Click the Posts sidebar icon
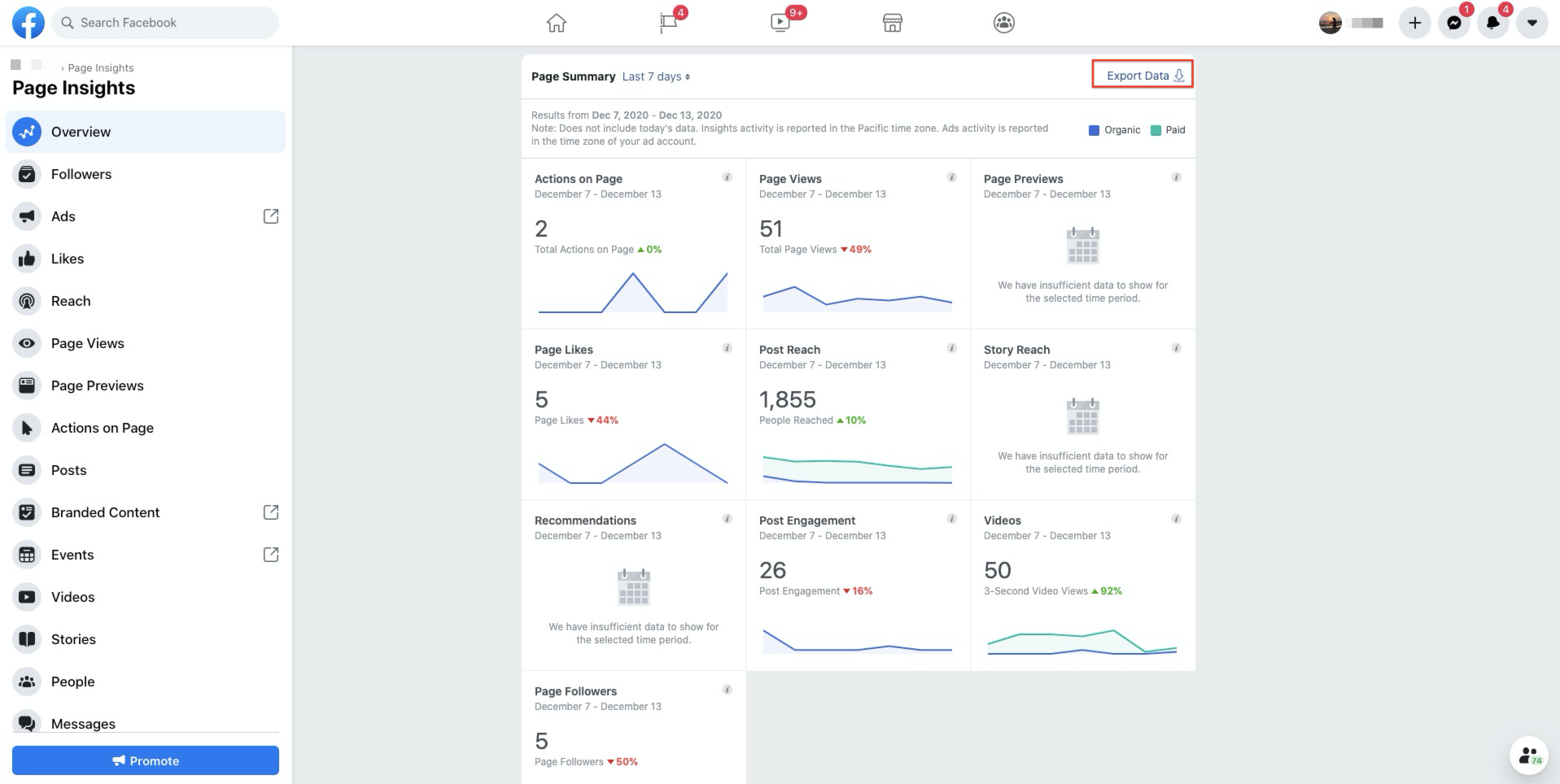The height and width of the screenshot is (784, 1560). pyautogui.click(x=27, y=470)
